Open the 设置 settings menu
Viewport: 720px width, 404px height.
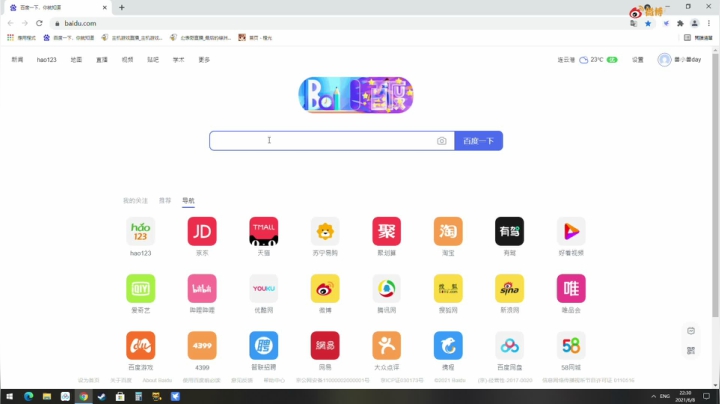click(x=637, y=60)
